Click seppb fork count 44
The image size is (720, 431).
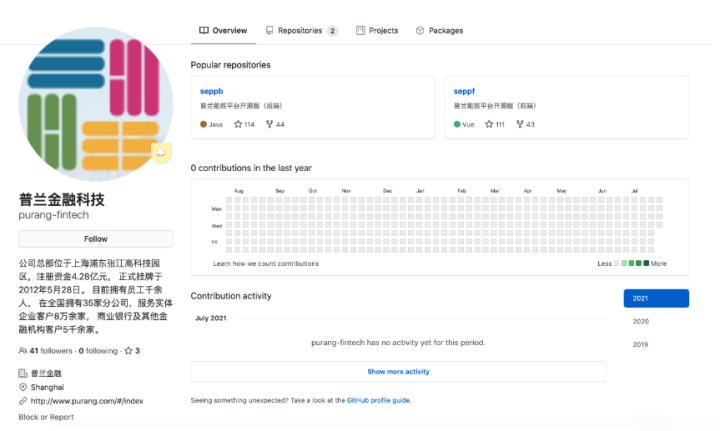[280, 124]
